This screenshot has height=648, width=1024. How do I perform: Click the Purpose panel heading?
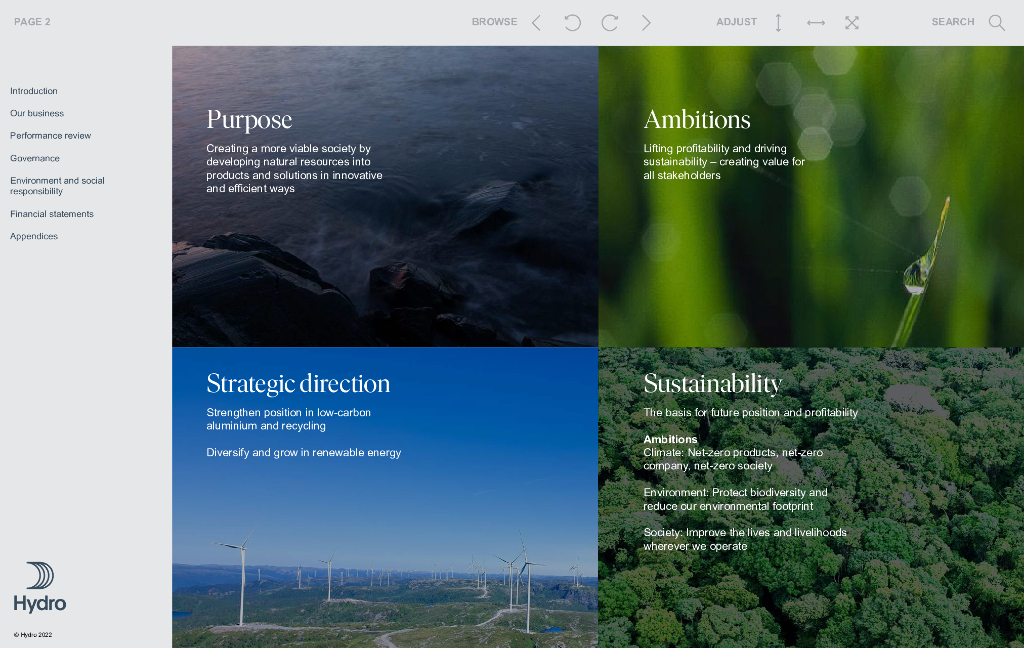coord(249,120)
